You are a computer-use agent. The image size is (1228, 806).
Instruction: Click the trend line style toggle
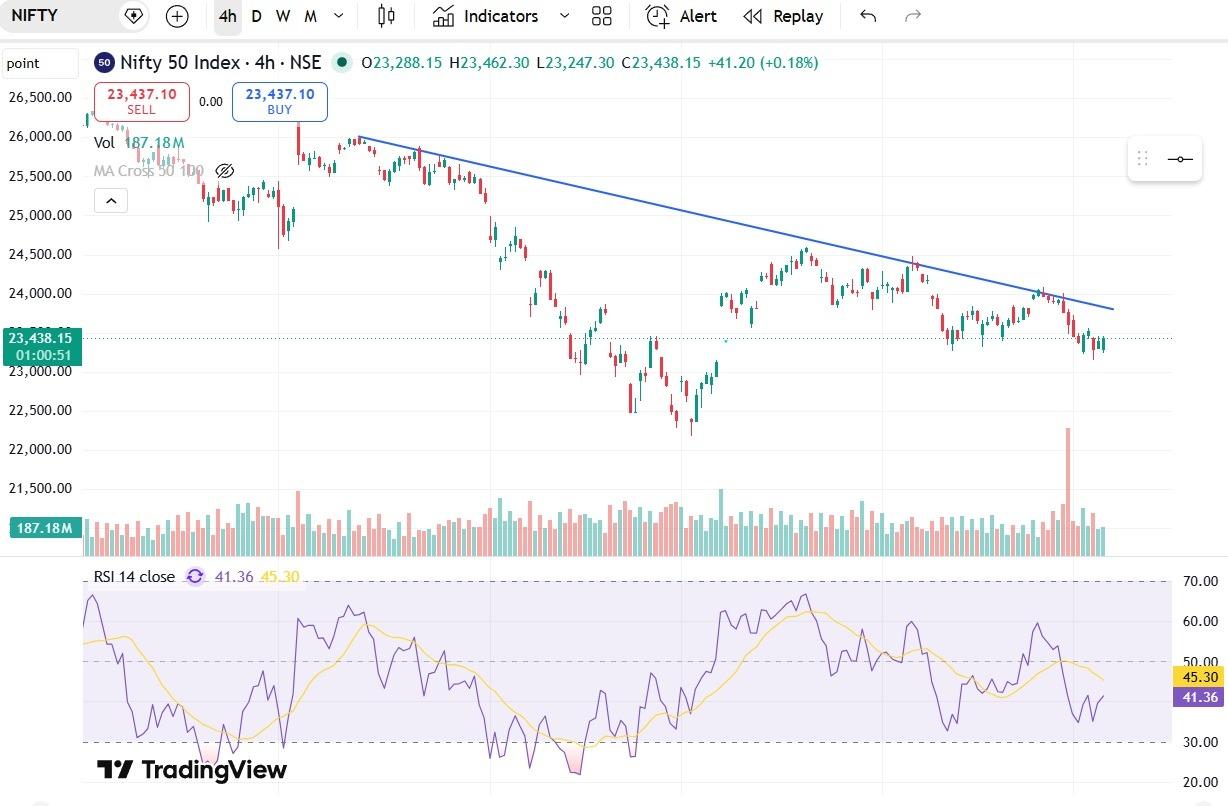[x=1180, y=159]
